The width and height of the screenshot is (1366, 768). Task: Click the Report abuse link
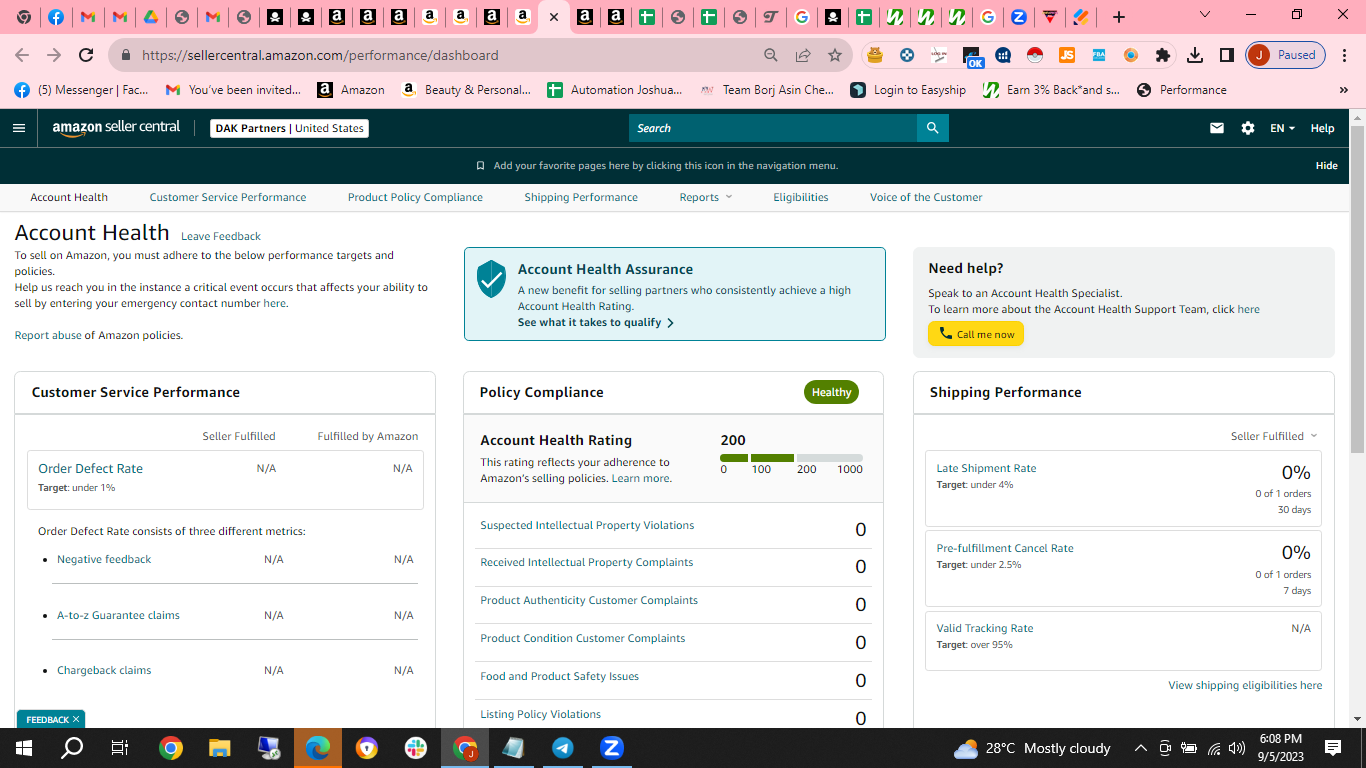coord(48,335)
